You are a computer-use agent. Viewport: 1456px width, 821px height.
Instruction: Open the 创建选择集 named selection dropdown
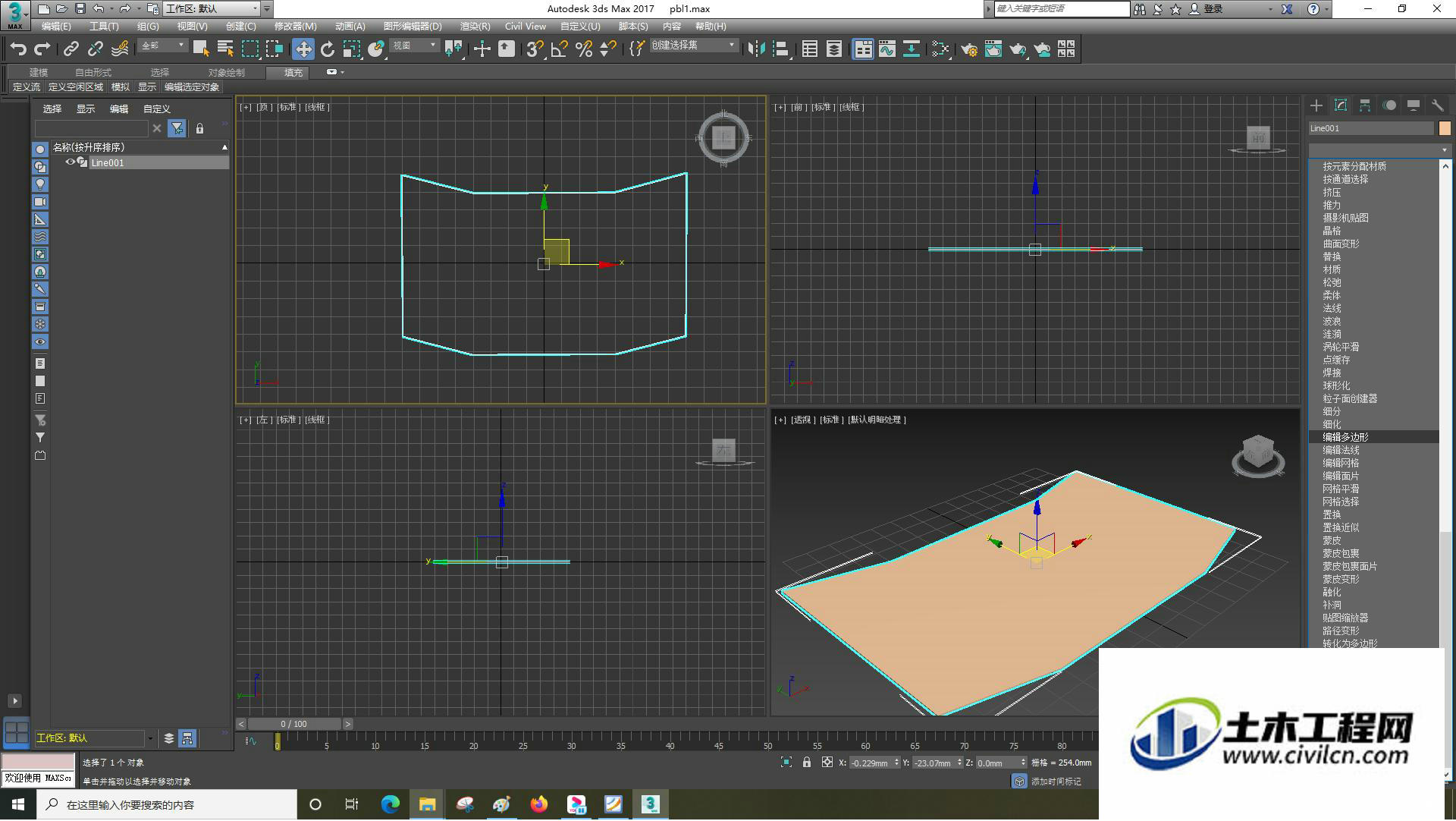(x=693, y=46)
